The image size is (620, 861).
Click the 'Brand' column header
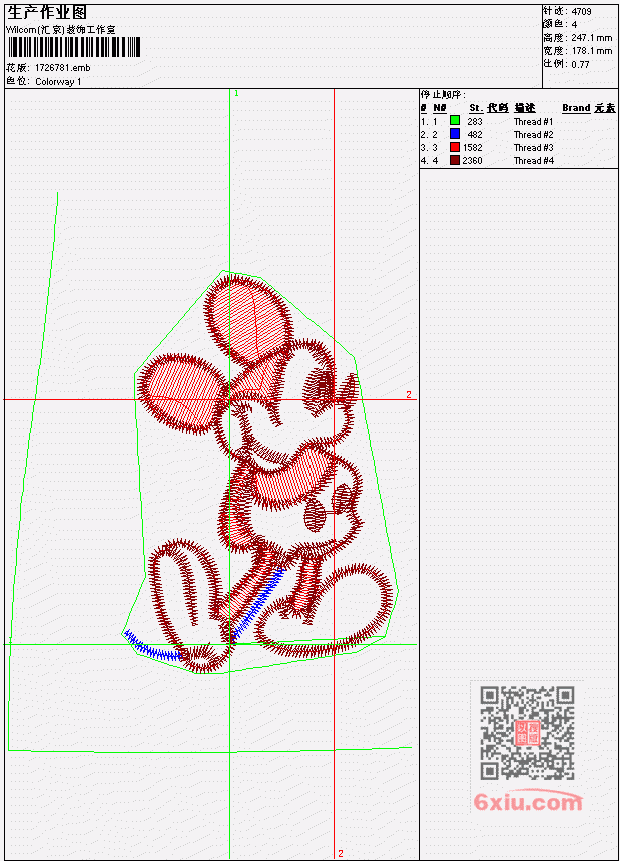(x=576, y=108)
